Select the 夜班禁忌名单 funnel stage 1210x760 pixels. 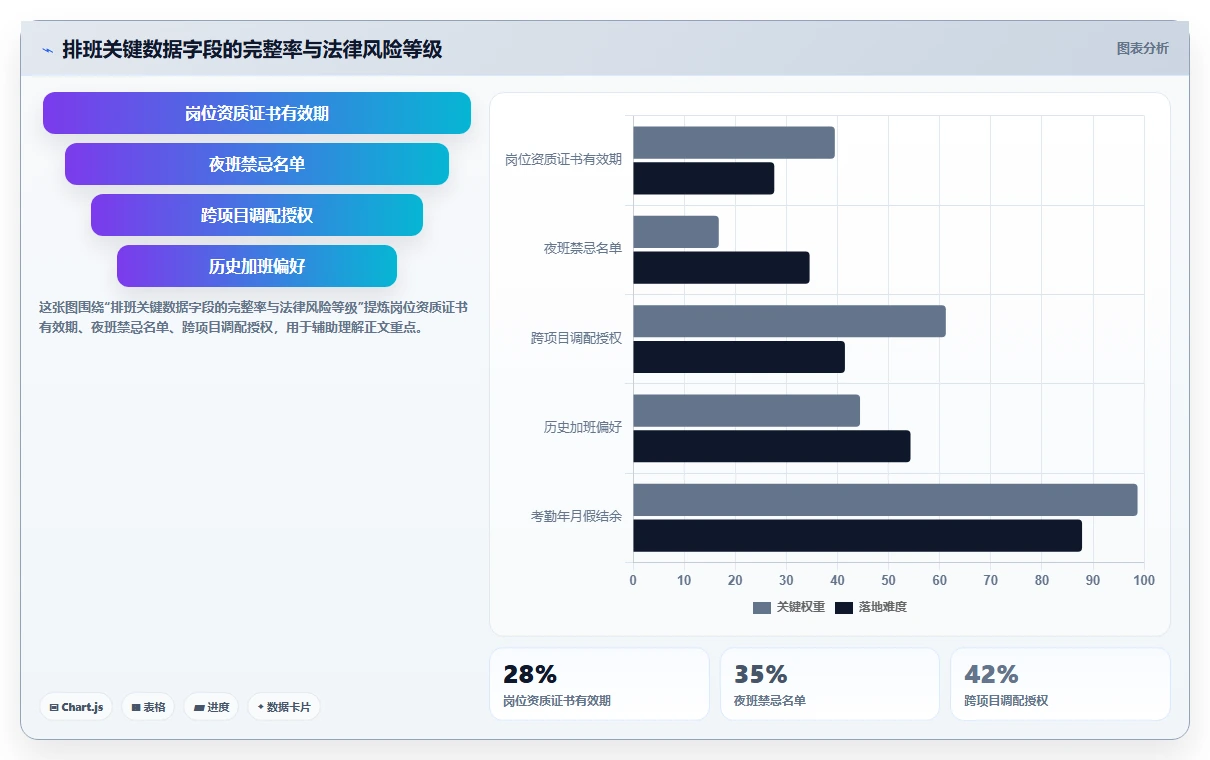point(257,164)
